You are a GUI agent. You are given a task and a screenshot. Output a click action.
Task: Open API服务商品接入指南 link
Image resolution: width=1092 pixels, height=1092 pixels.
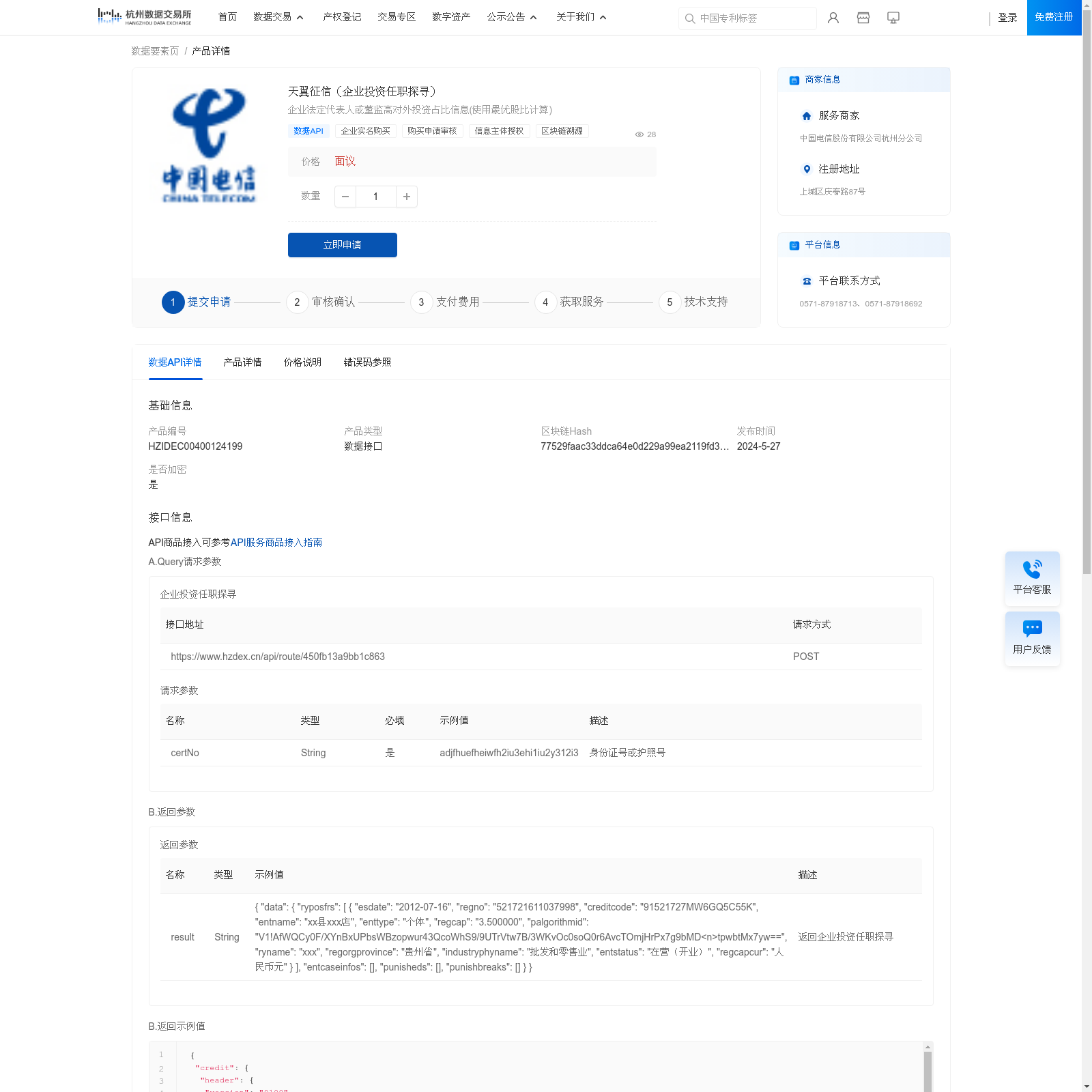tap(276, 543)
